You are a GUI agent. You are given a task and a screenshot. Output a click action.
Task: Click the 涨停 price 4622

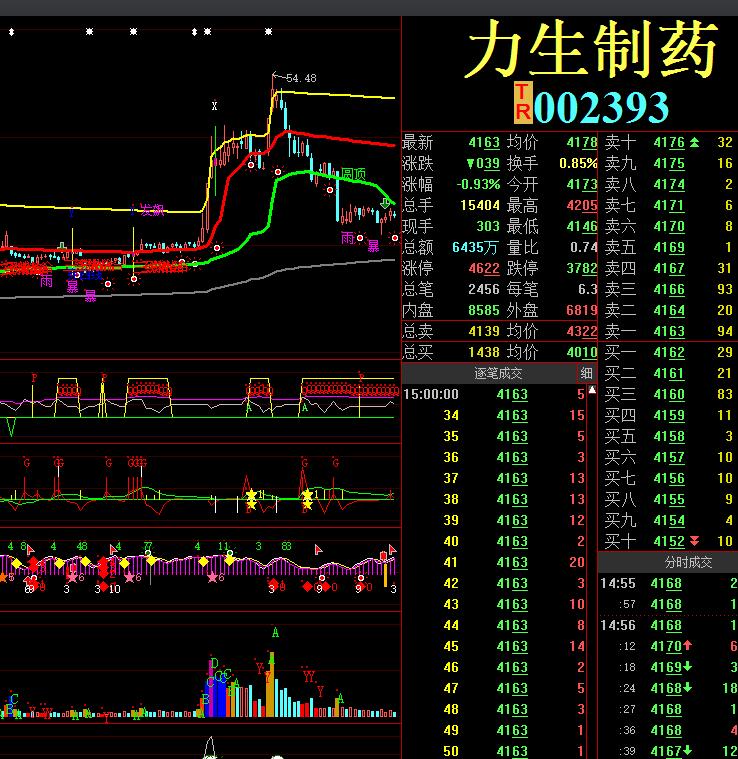pyautogui.click(x=484, y=268)
